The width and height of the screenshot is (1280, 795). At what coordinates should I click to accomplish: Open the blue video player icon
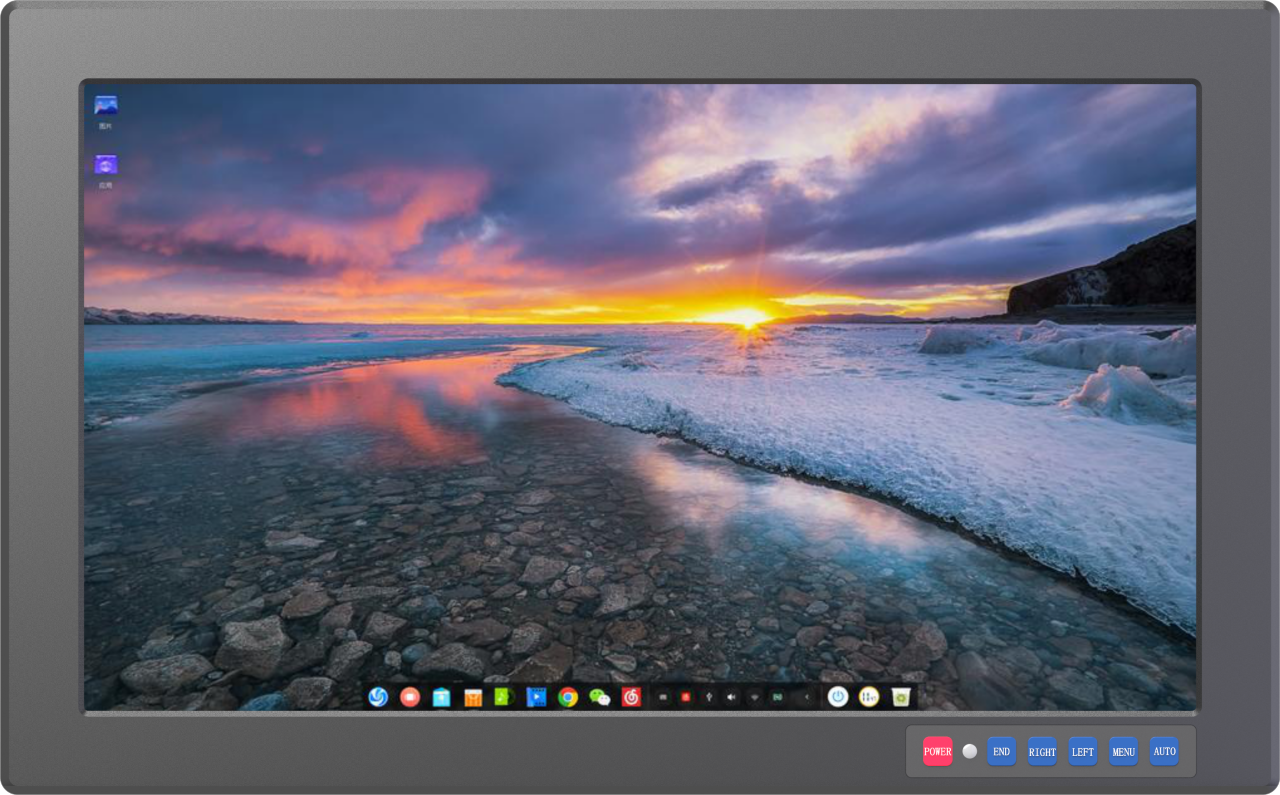coord(536,697)
